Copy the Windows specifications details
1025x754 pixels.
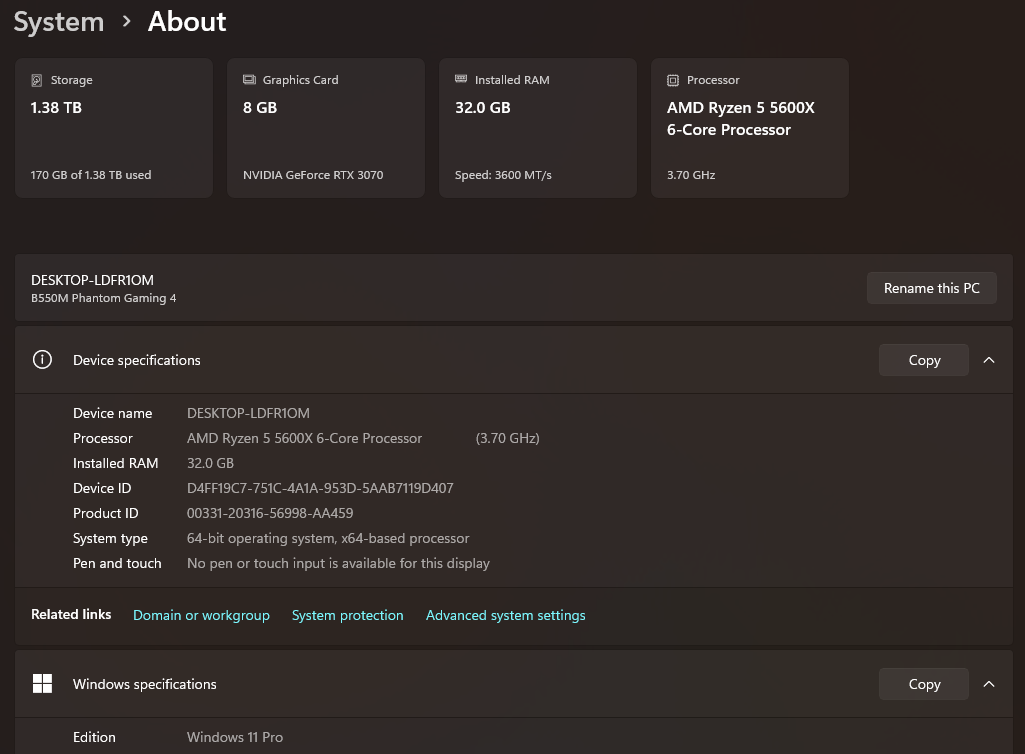[923, 683]
